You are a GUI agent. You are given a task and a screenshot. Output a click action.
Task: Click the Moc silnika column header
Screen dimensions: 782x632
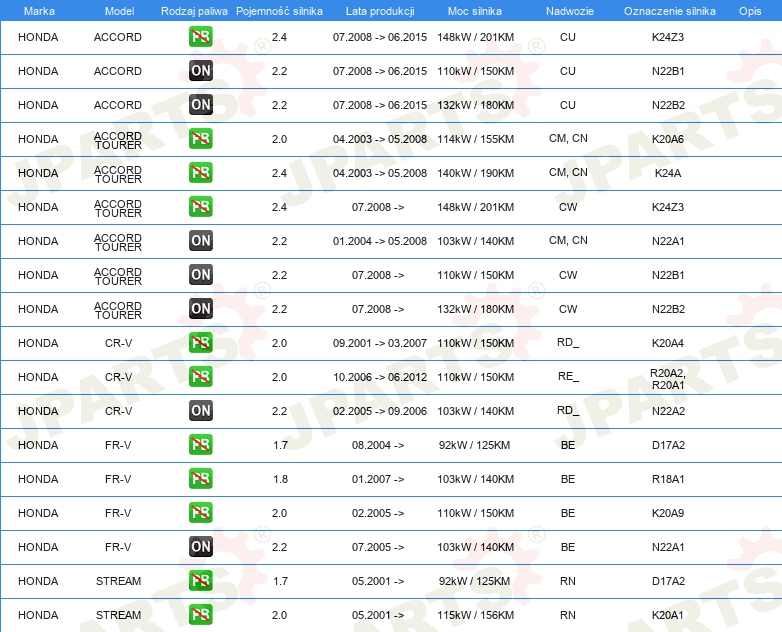[x=475, y=11]
